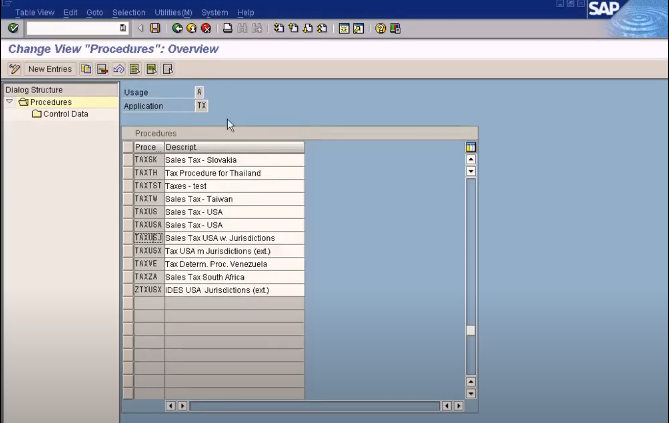Screen dimensions: 669x423
Task: Go to Previous Page icon
Action: (293, 28)
